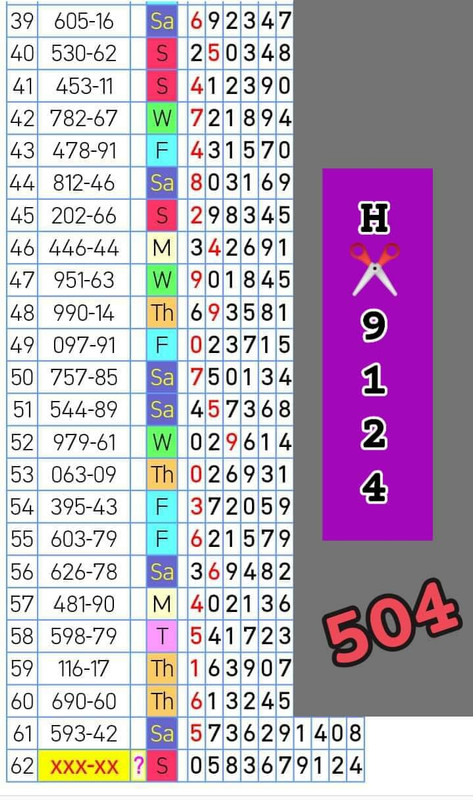Screen dimensions: 473x800
Task: Click the digit 2 in the purple box
Action: pos(375,434)
